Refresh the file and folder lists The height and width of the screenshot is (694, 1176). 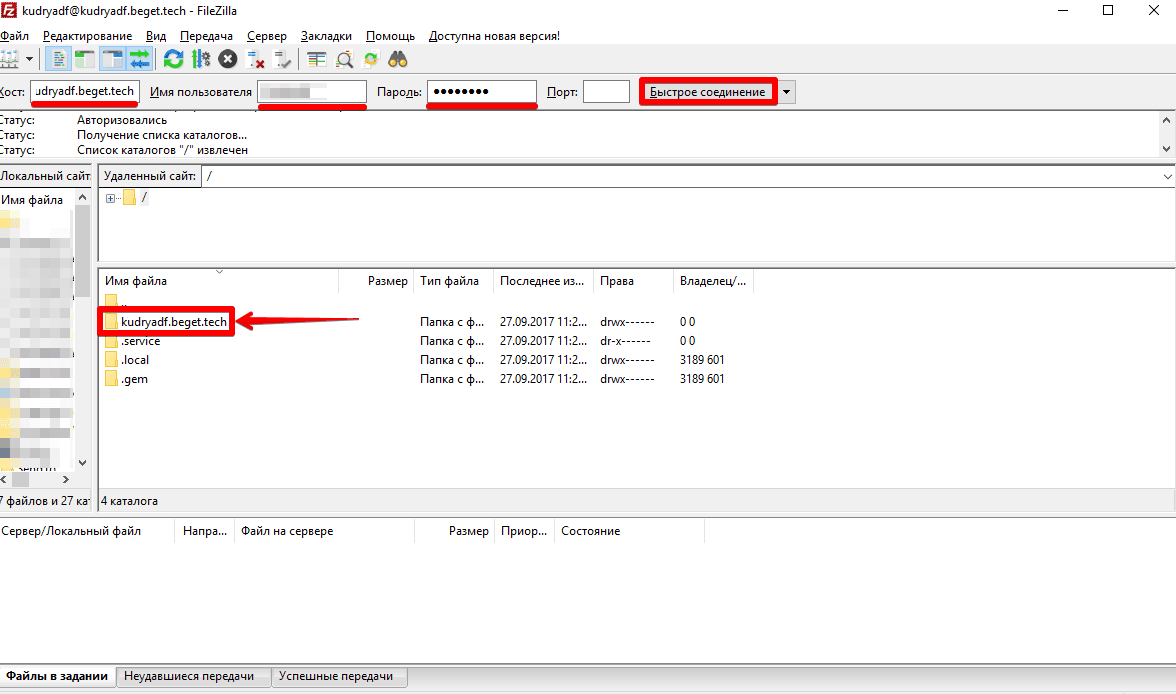tap(173, 59)
